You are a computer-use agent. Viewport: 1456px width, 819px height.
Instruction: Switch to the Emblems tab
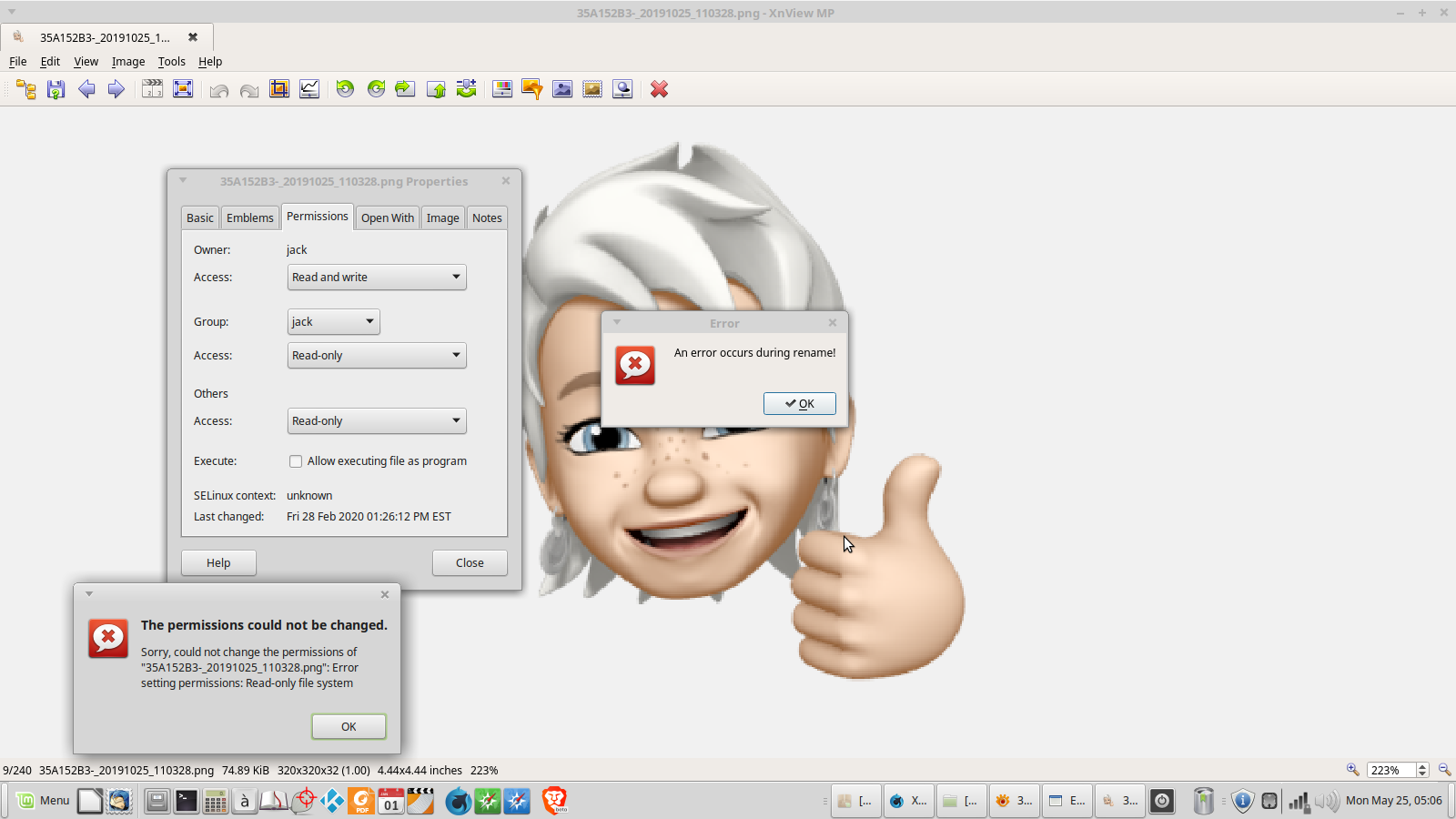pos(249,218)
